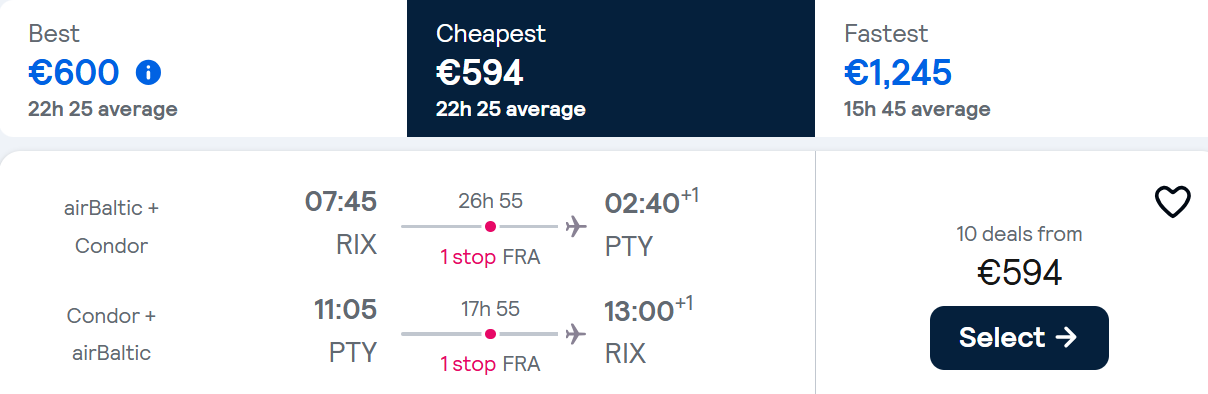1208x394 pixels.
Task: Click outbound flight airplane icon
Action: tap(576, 227)
